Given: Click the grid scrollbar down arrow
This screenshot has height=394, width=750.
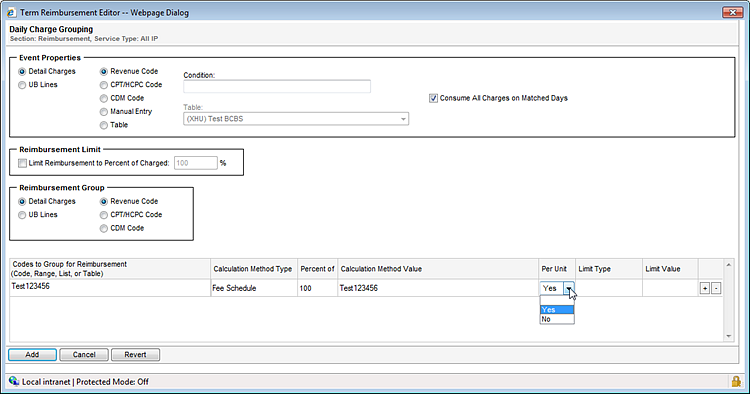Looking at the screenshot, I should coord(728,336).
